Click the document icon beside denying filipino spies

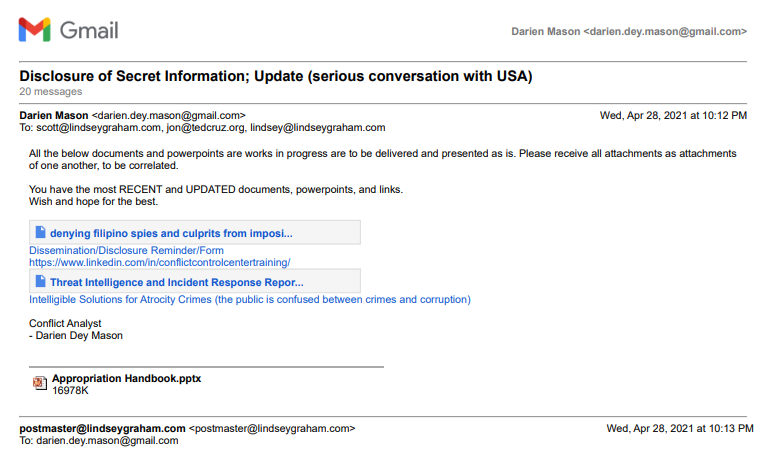41,232
